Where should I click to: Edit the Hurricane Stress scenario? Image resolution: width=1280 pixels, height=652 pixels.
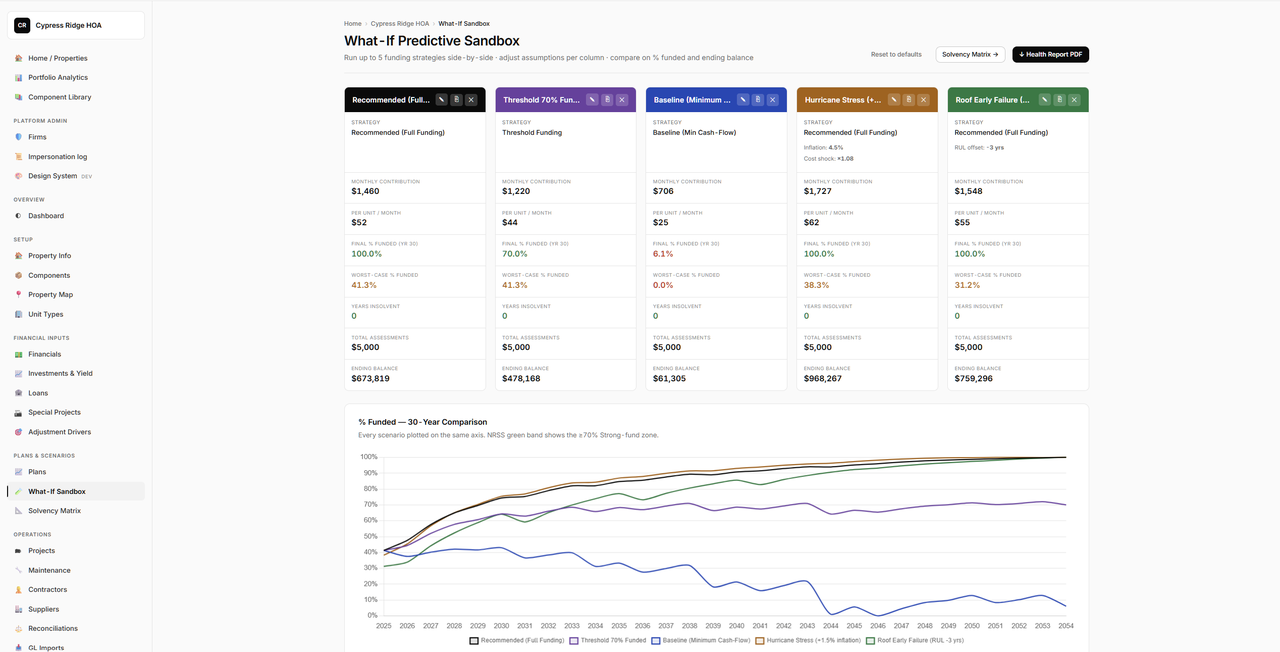894,100
